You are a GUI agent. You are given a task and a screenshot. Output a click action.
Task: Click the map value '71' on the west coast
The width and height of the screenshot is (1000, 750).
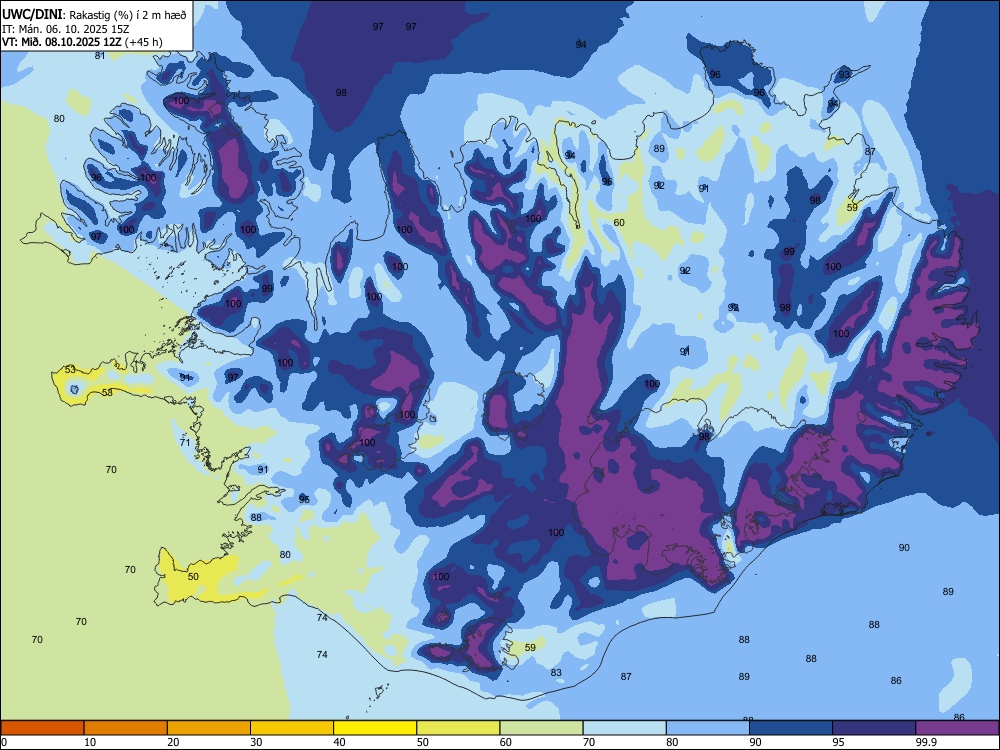pyautogui.click(x=185, y=442)
